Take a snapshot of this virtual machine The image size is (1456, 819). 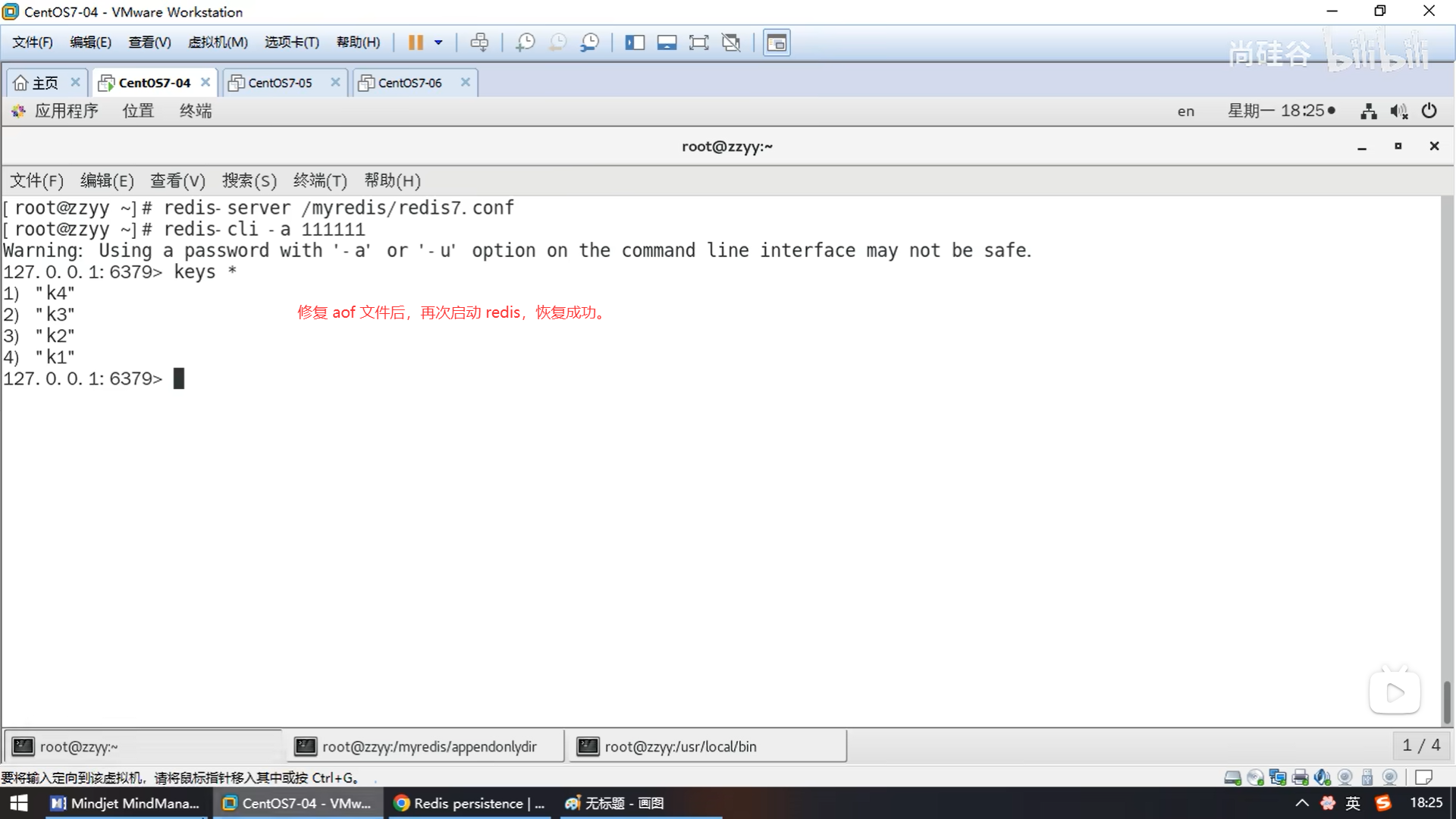pos(525,42)
